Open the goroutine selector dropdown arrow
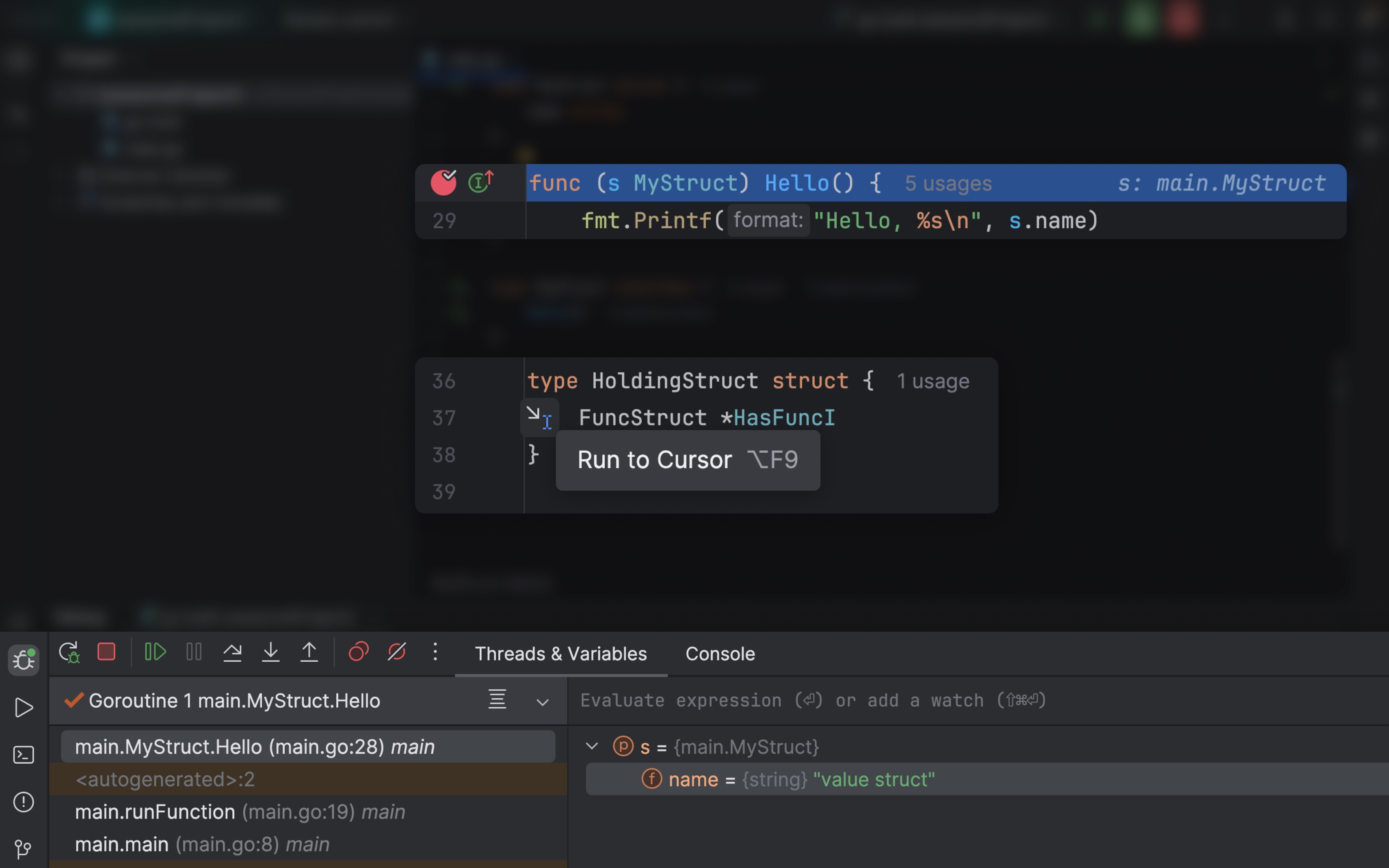 tap(542, 702)
